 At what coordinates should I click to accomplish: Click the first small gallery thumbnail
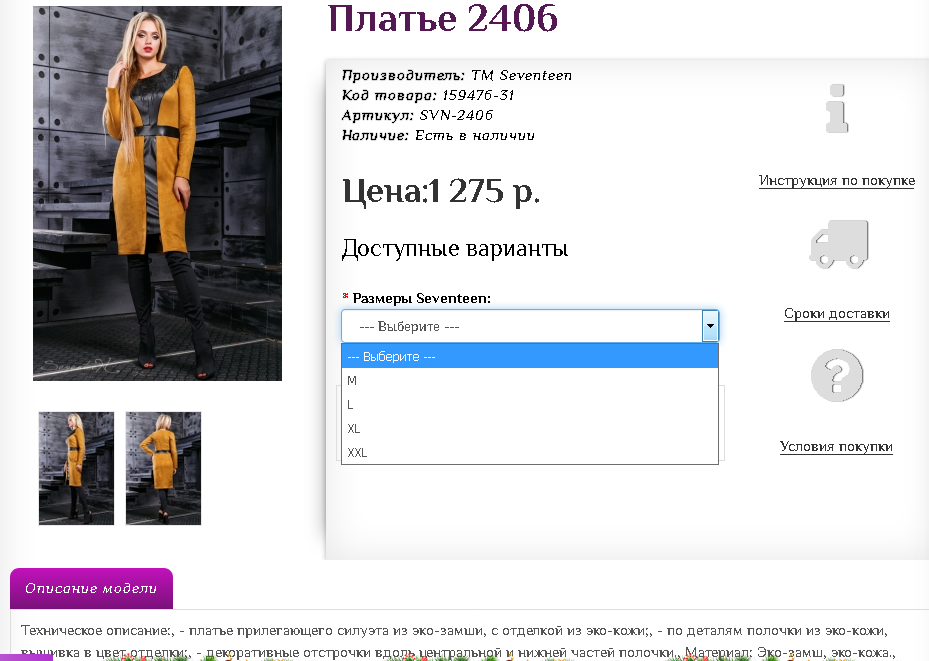[x=75, y=467]
